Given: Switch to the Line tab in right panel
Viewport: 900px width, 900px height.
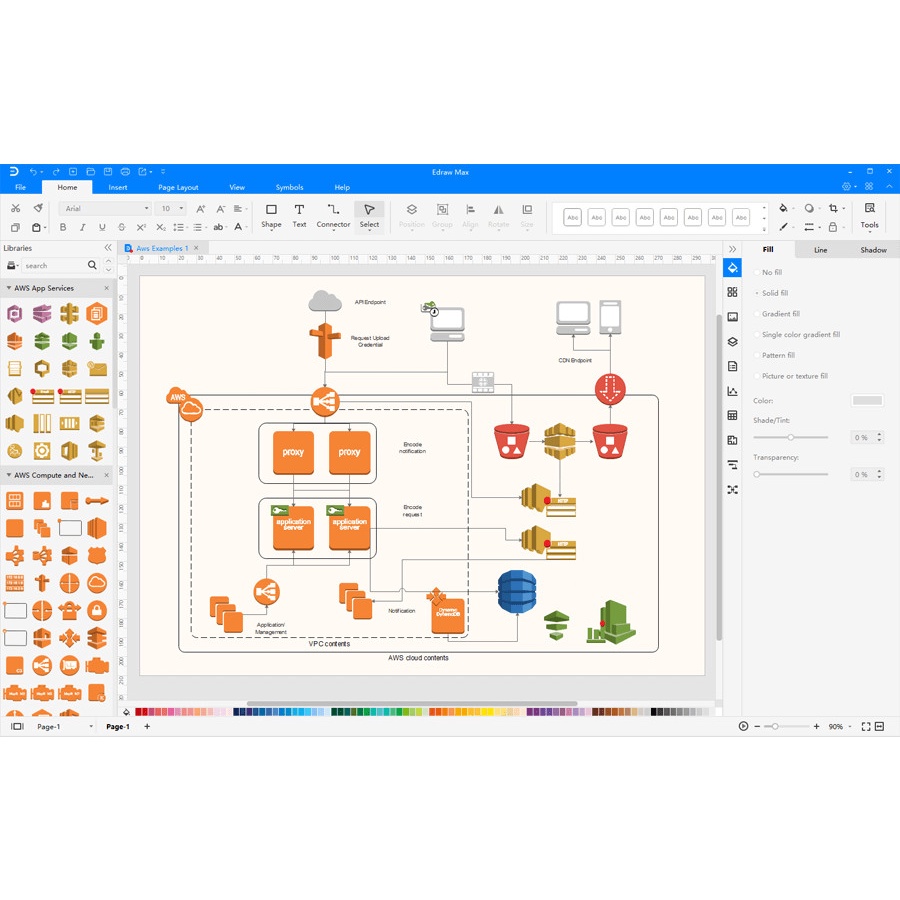Looking at the screenshot, I should click(x=820, y=250).
